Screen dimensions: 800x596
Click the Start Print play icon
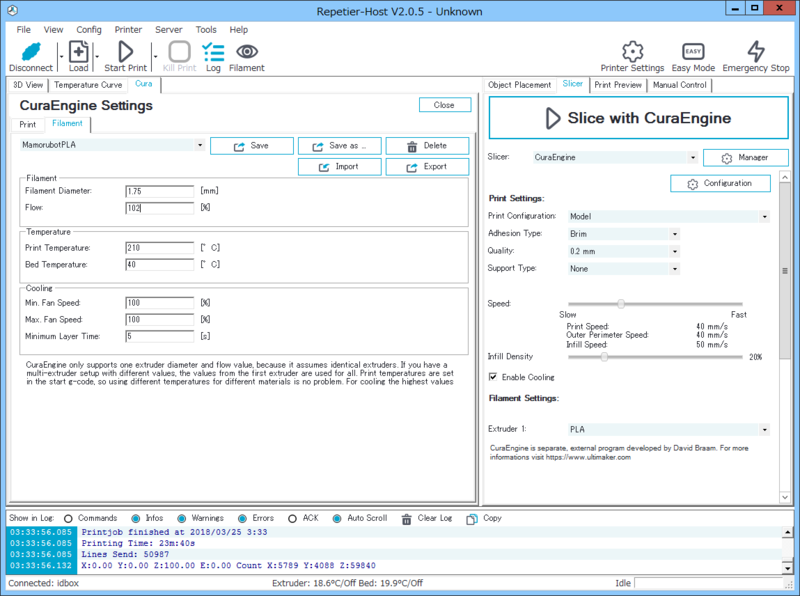(125, 52)
